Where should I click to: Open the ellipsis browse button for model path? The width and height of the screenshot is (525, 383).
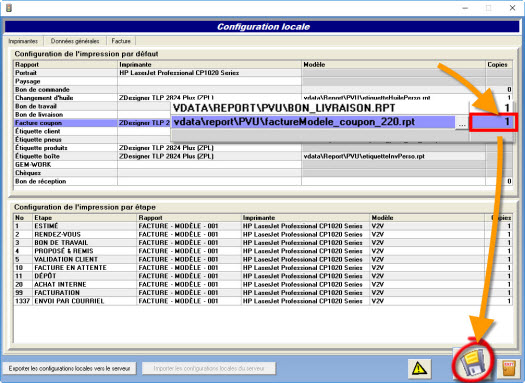pyautogui.click(x=462, y=123)
